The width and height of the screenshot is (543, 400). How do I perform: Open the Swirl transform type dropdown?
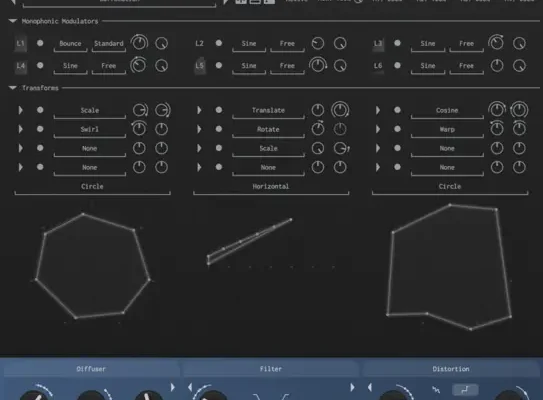[90, 130]
